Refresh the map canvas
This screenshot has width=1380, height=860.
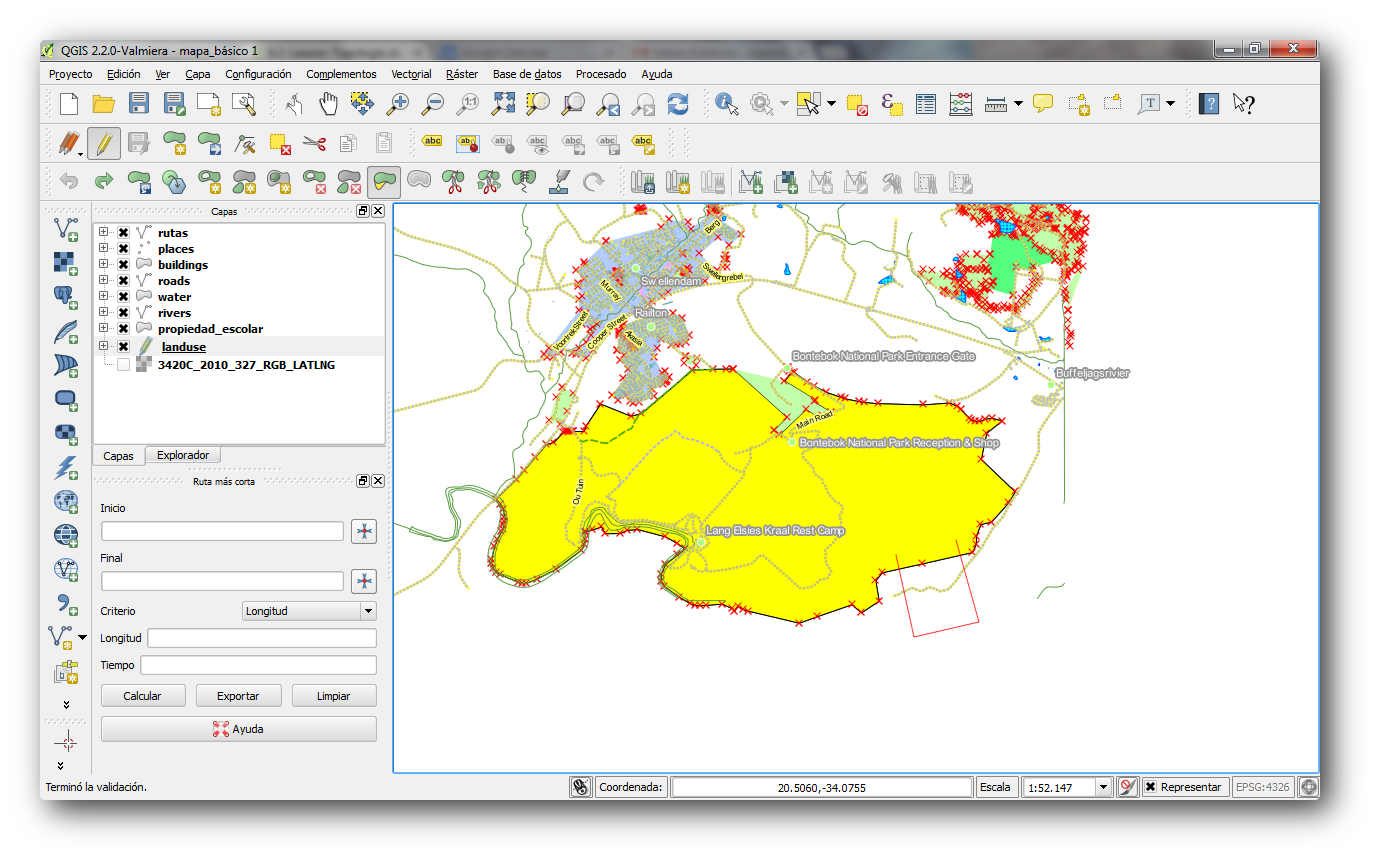tap(678, 103)
